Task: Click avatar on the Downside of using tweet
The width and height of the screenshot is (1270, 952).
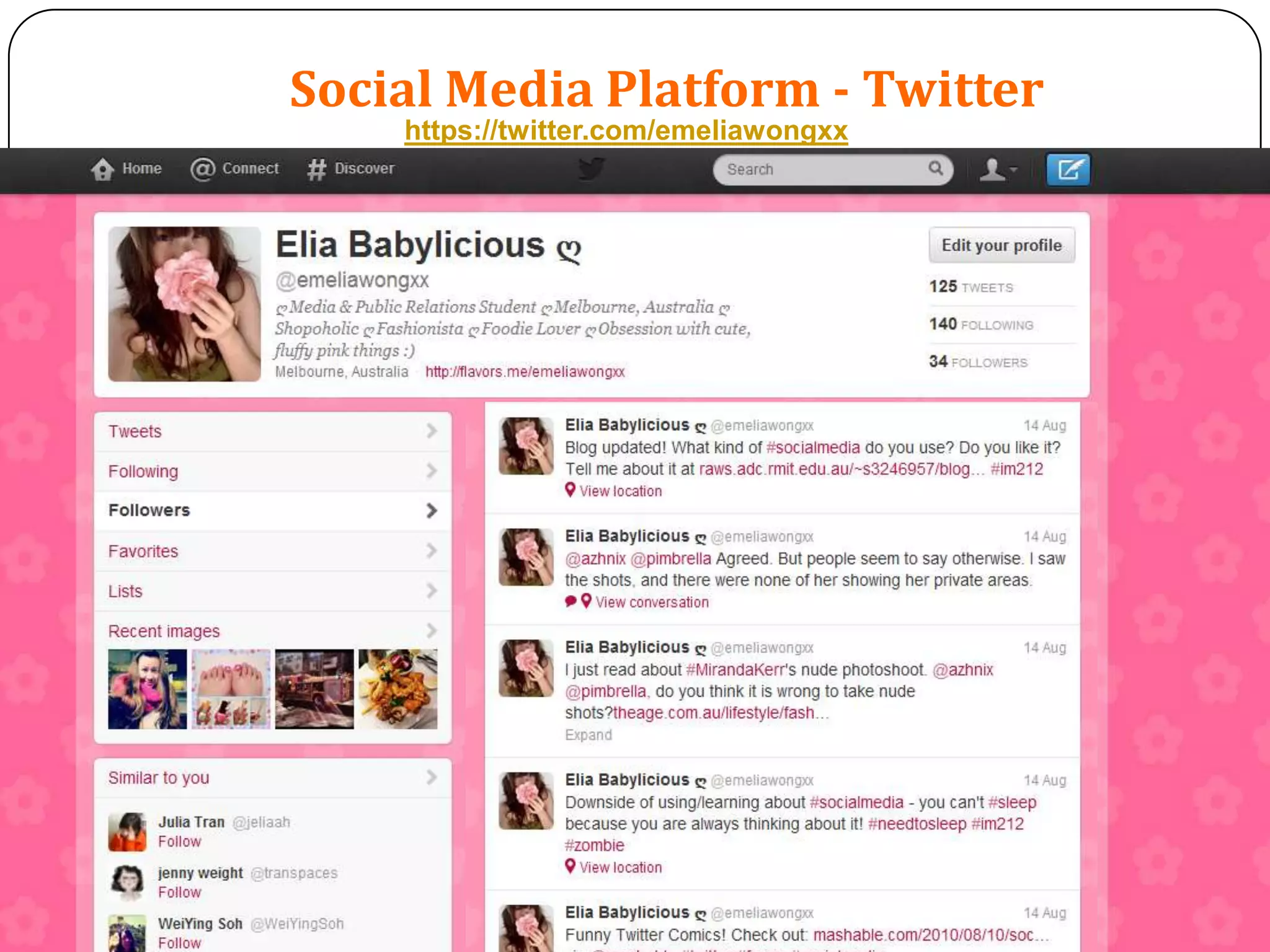Action: (526, 801)
